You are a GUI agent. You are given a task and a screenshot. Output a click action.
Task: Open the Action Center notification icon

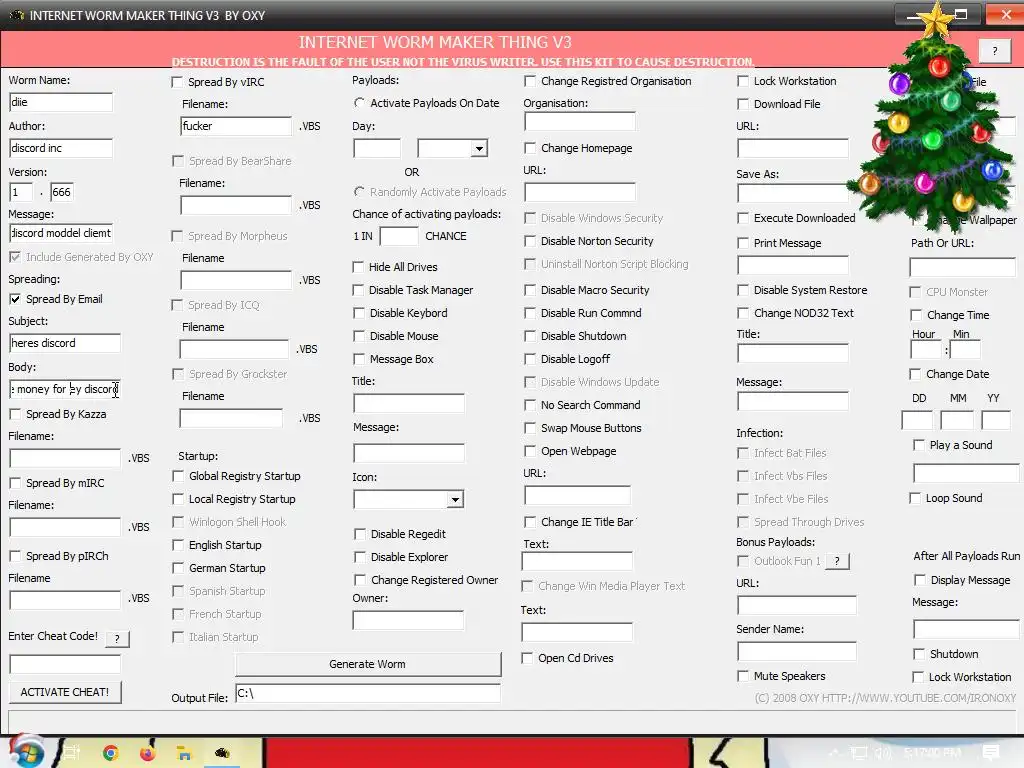(991, 752)
